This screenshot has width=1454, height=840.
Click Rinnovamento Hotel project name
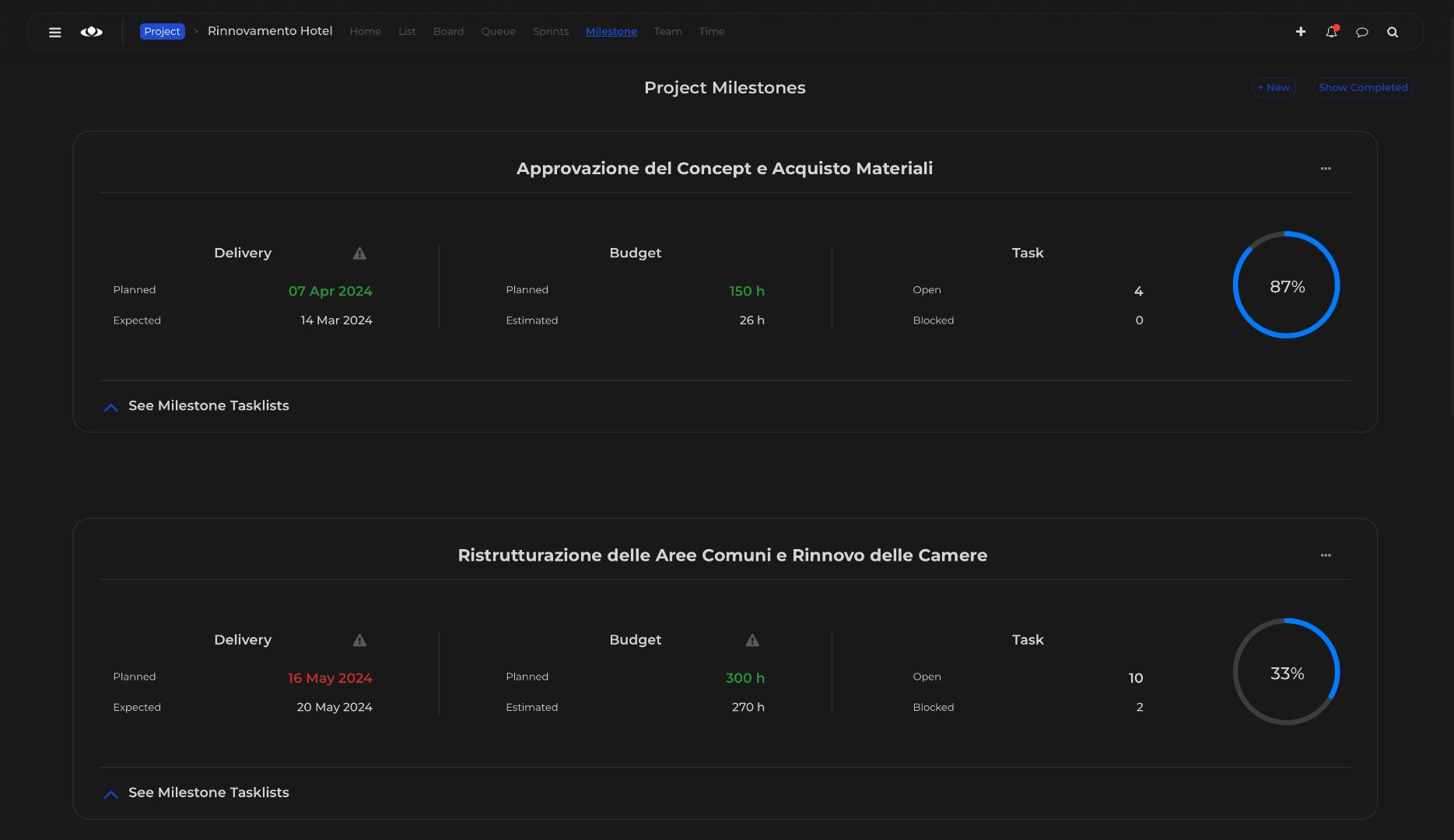270,31
